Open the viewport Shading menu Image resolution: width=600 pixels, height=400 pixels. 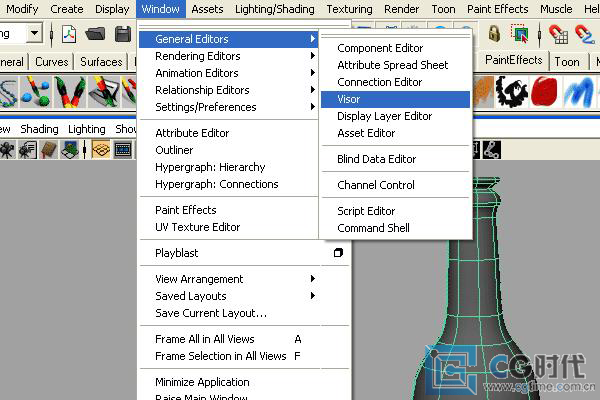tap(39, 129)
